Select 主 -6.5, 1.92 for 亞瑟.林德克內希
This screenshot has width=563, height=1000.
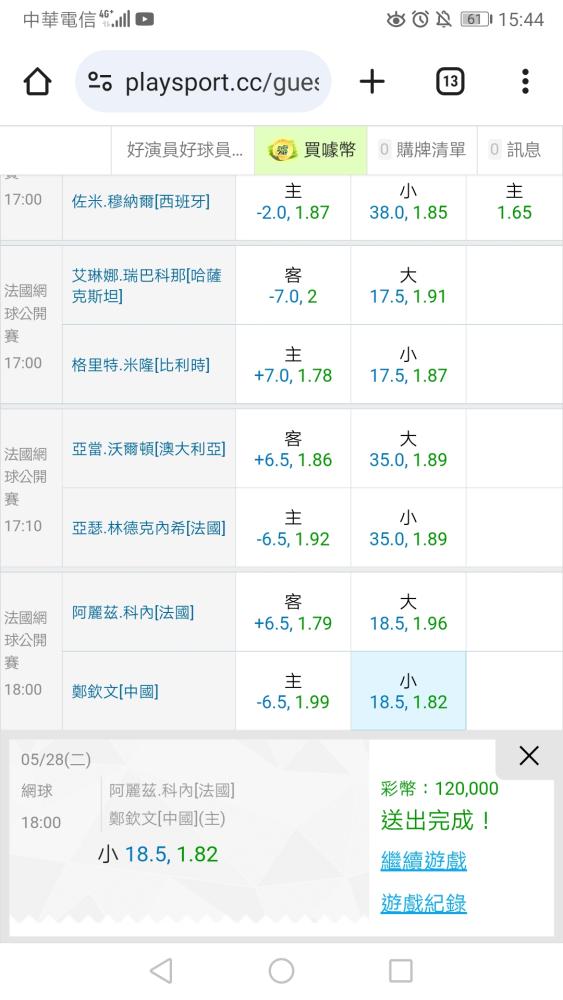(x=293, y=528)
